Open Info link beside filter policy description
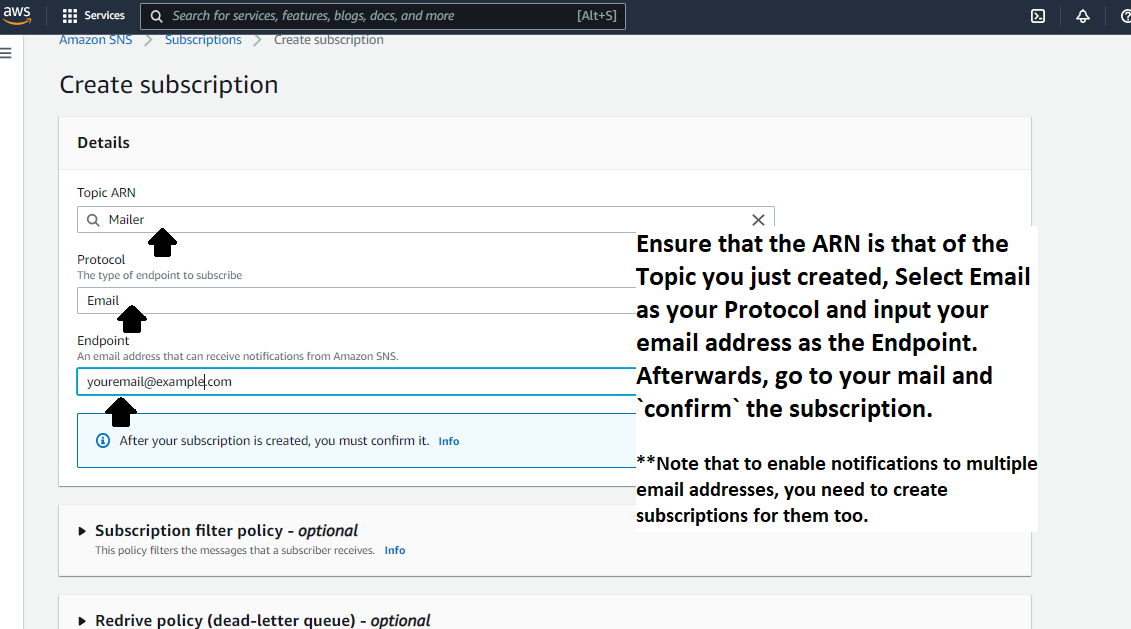The width and height of the screenshot is (1131, 629). click(395, 550)
